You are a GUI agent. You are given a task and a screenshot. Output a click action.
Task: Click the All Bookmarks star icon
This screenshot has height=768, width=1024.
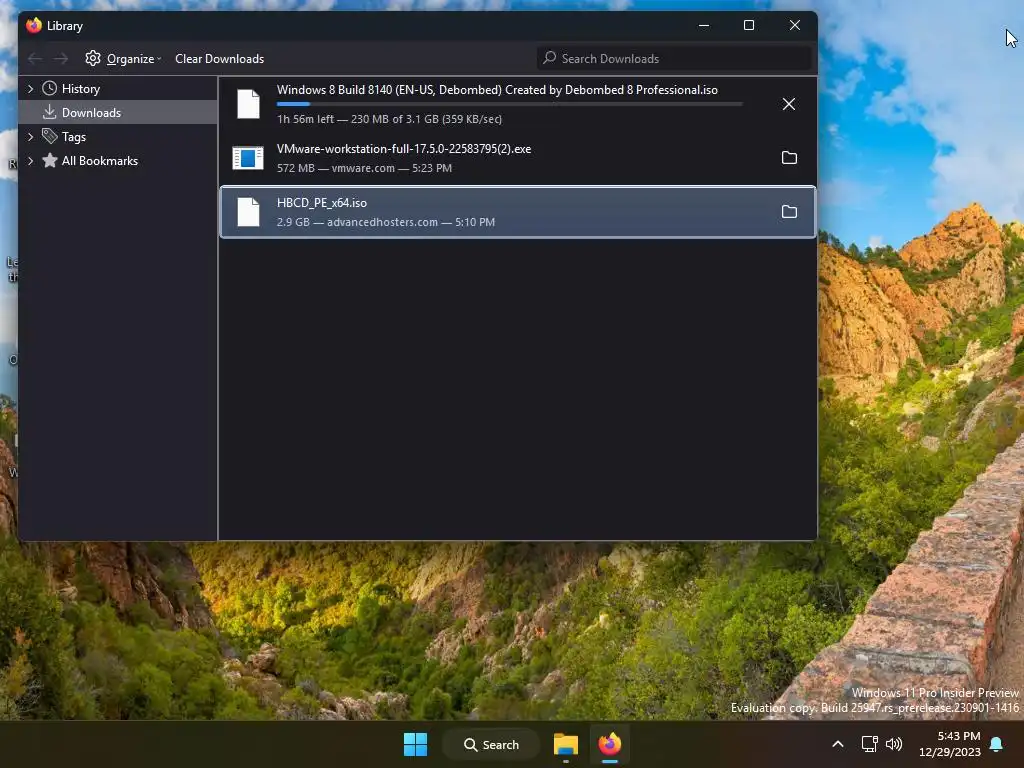pos(50,160)
